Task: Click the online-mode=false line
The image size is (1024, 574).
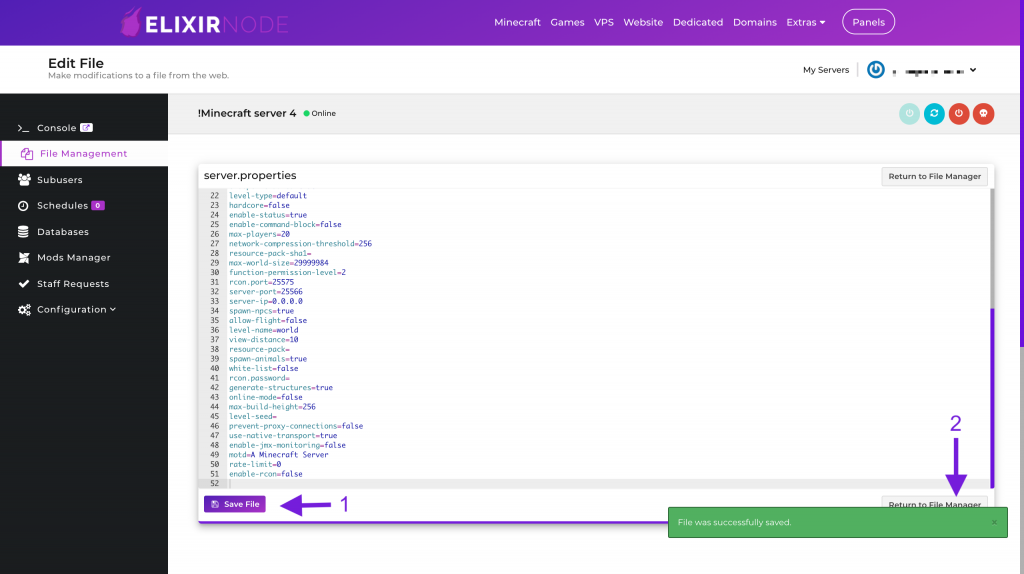Action: pos(265,397)
